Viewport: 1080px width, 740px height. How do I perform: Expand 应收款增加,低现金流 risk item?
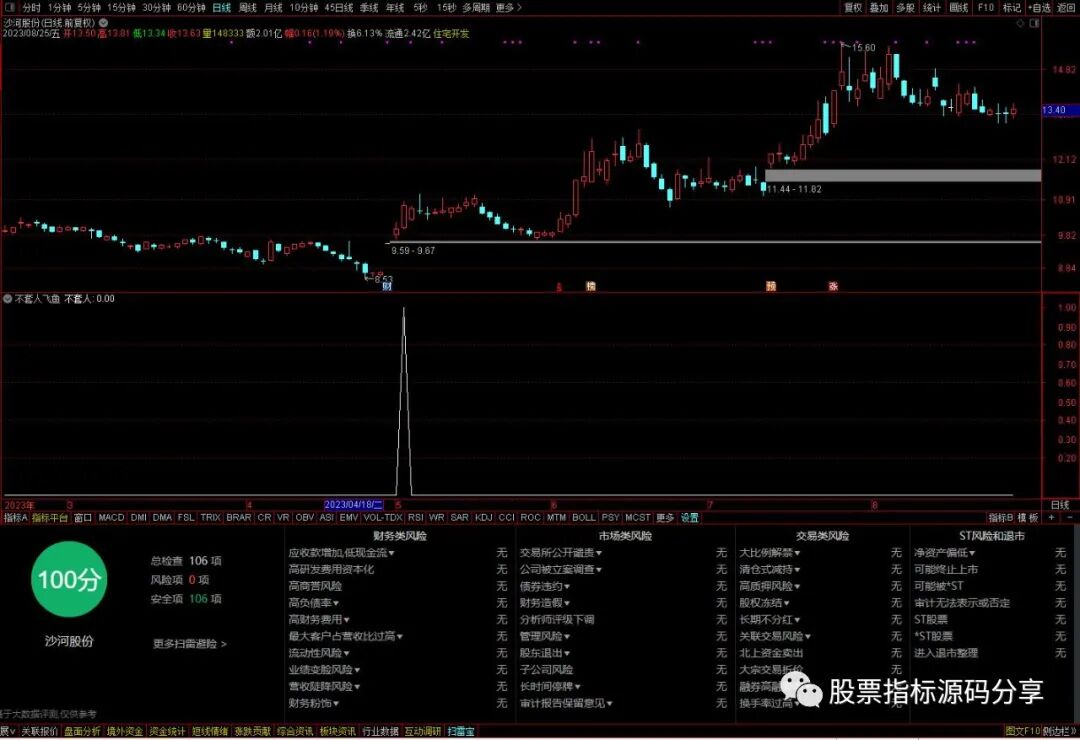click(x=342, y=553)
